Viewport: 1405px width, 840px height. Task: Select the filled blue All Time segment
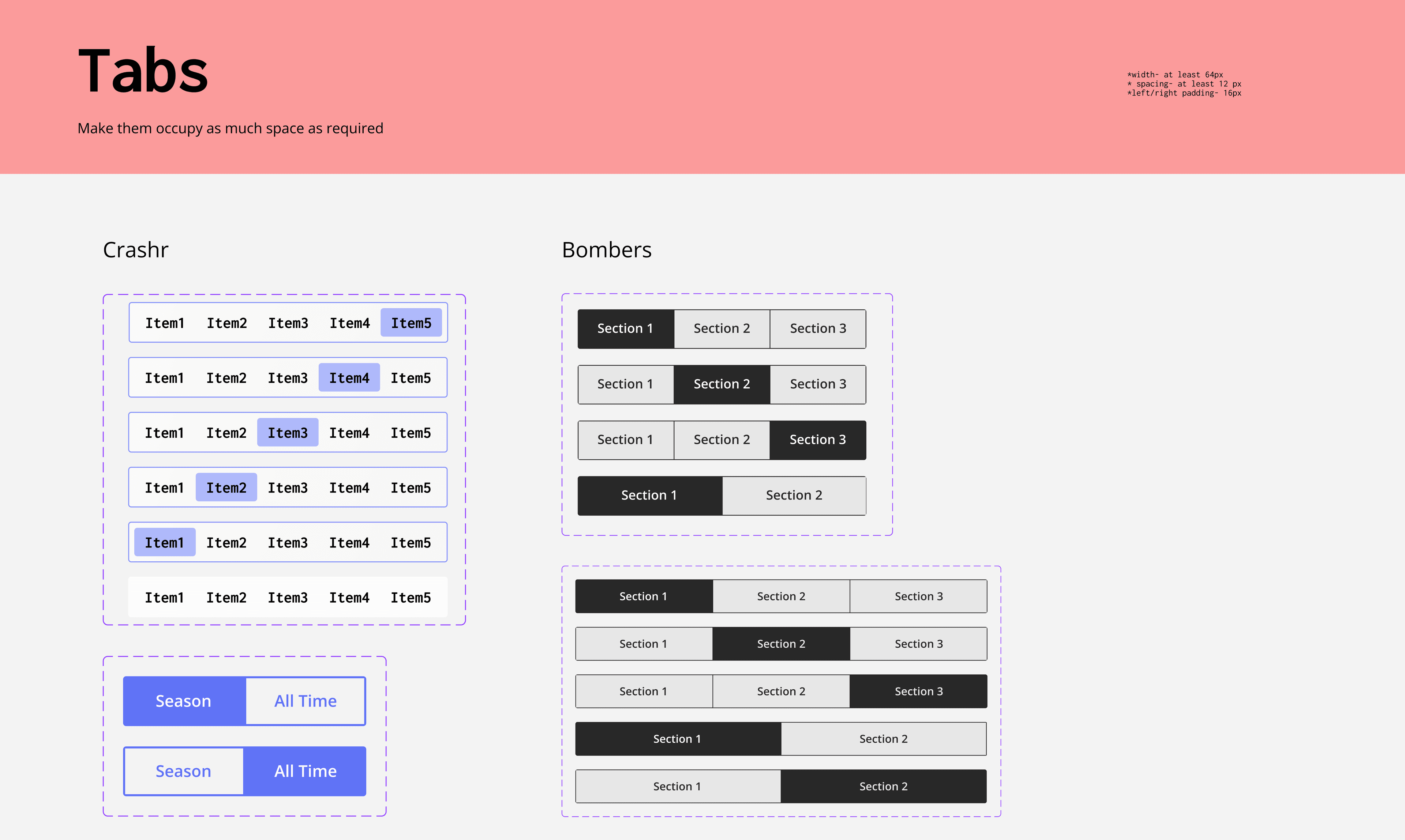pos(305,771)
